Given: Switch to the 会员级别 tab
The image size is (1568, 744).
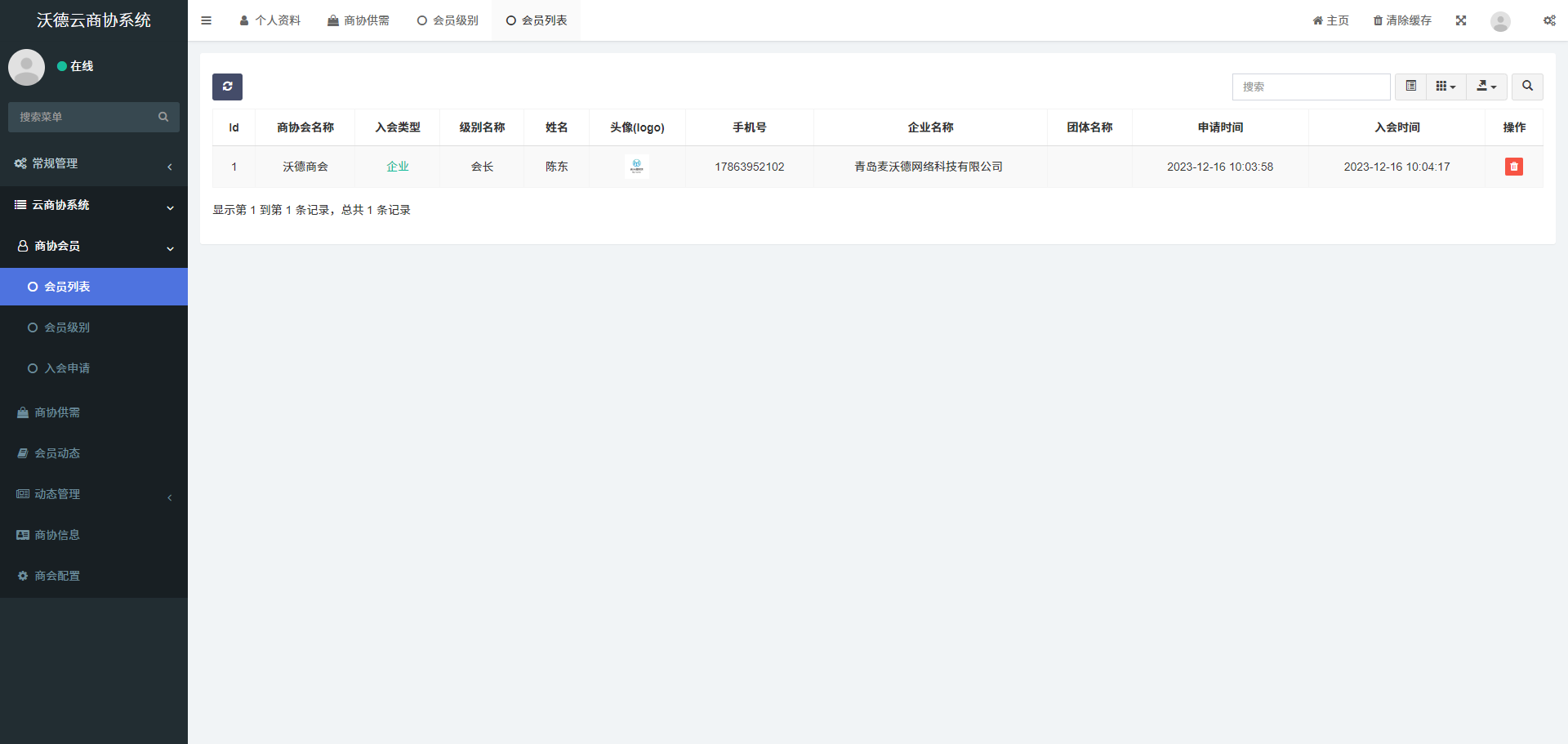Looking at the screenshot, I should click(x=448, y=20).
